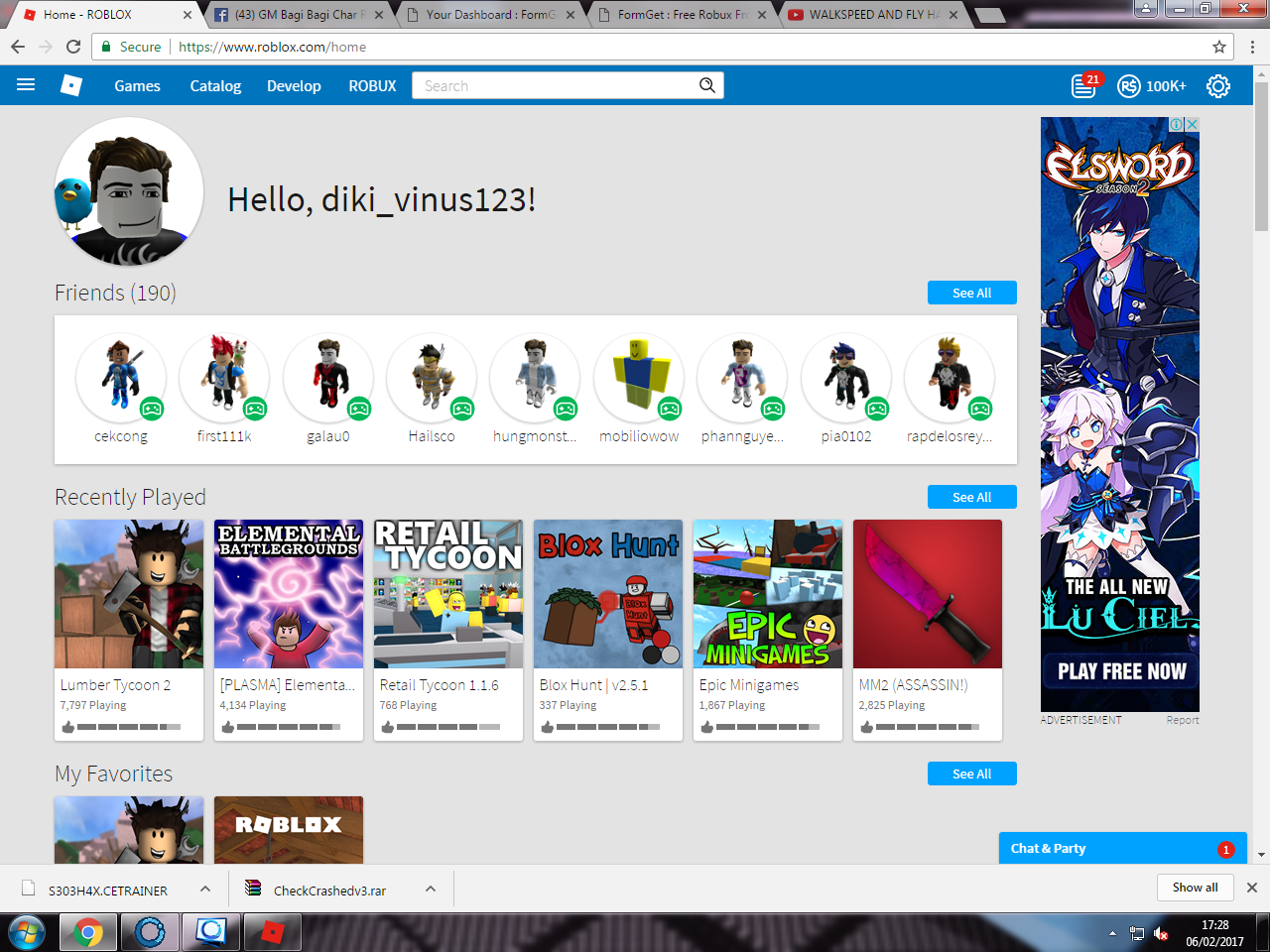Close the Elsword ad with its X icon
This screenshot has height=952, width=1270.
1193,124
